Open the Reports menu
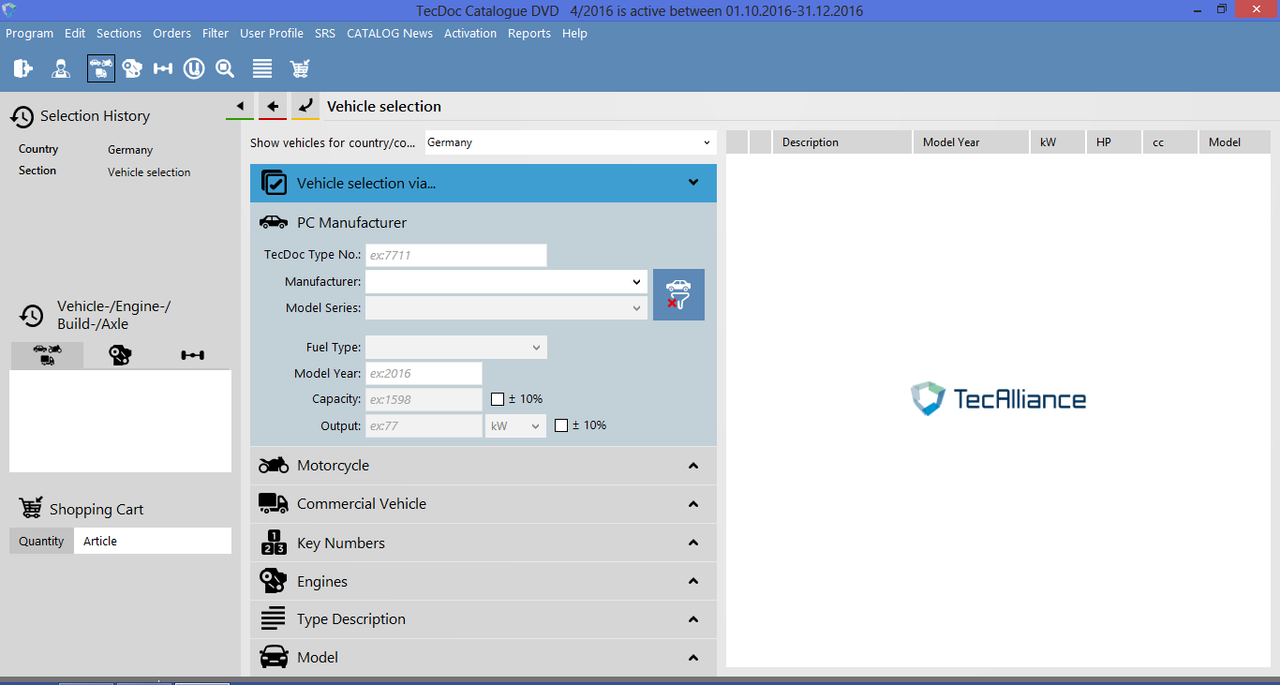The width and height of the screenshot is (1280, 685). pos(529,33)
